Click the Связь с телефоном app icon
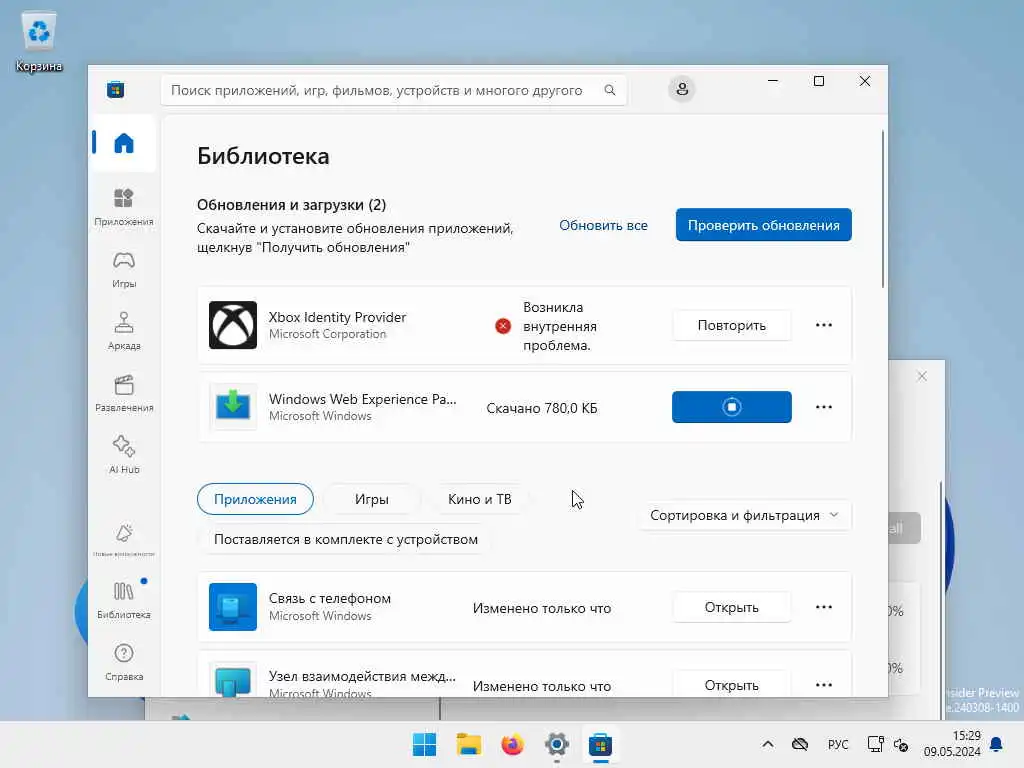The width and height of the screenshot is (1024, 768). click(x=232, y=607)
